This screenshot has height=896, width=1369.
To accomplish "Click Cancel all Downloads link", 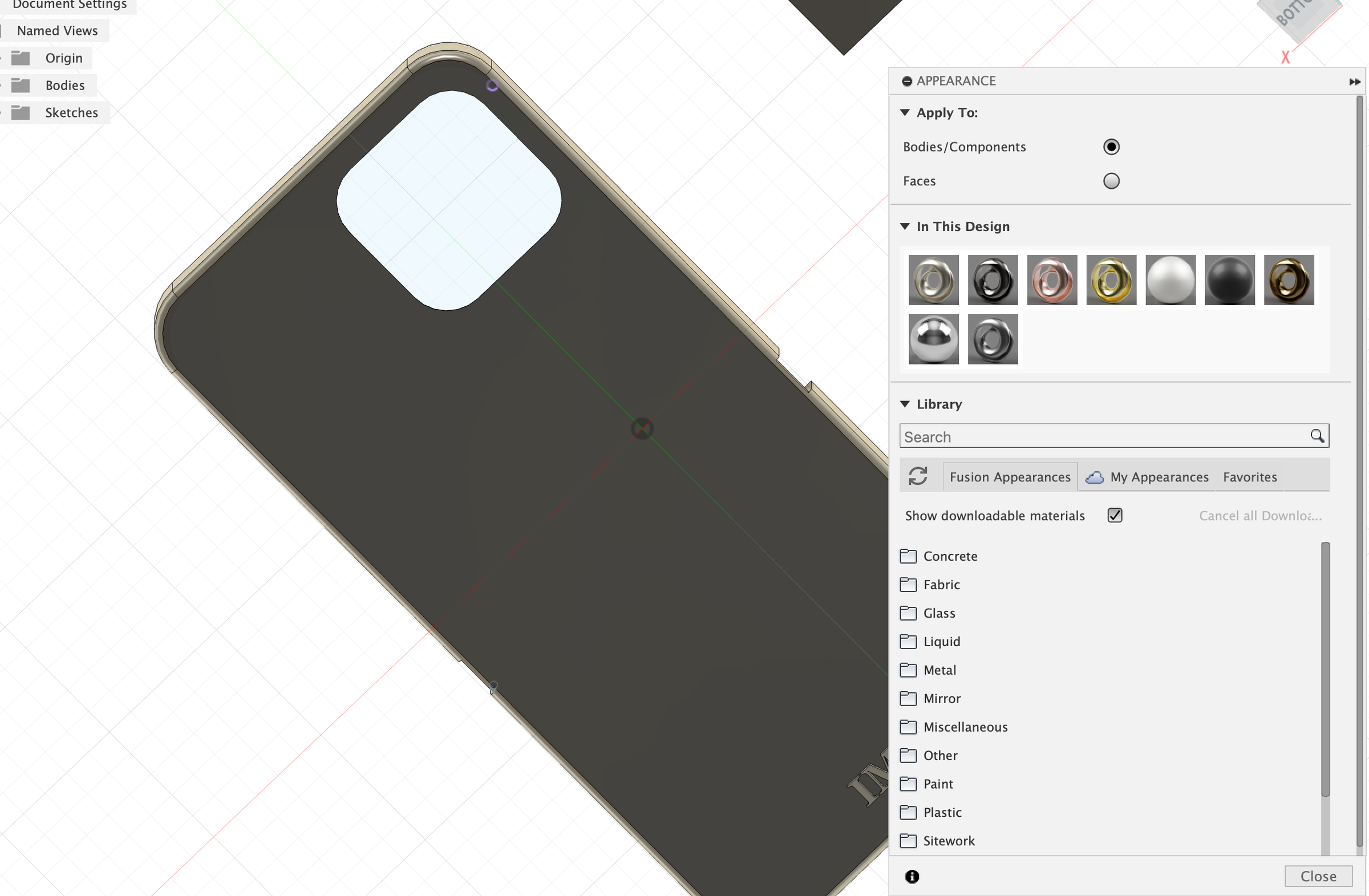I will (x=1259, y=516).
